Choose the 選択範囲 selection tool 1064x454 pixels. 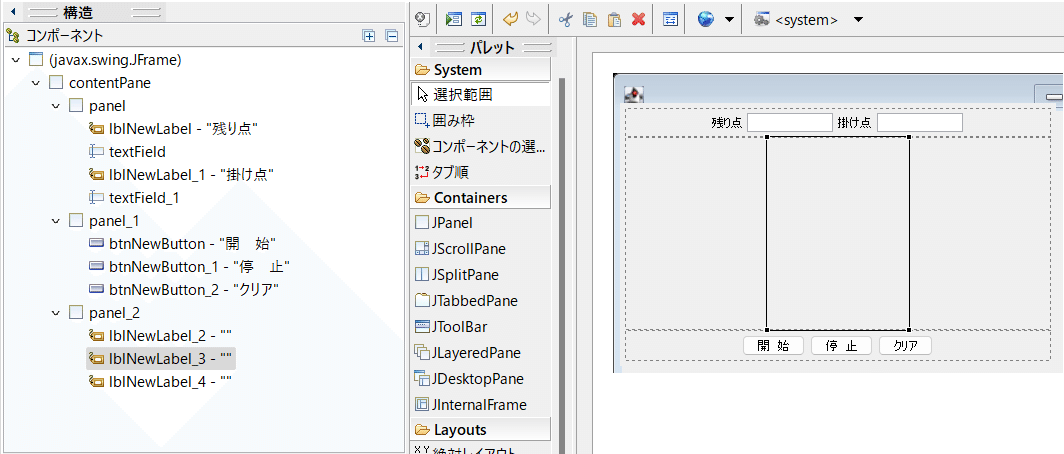coord(480,95)
